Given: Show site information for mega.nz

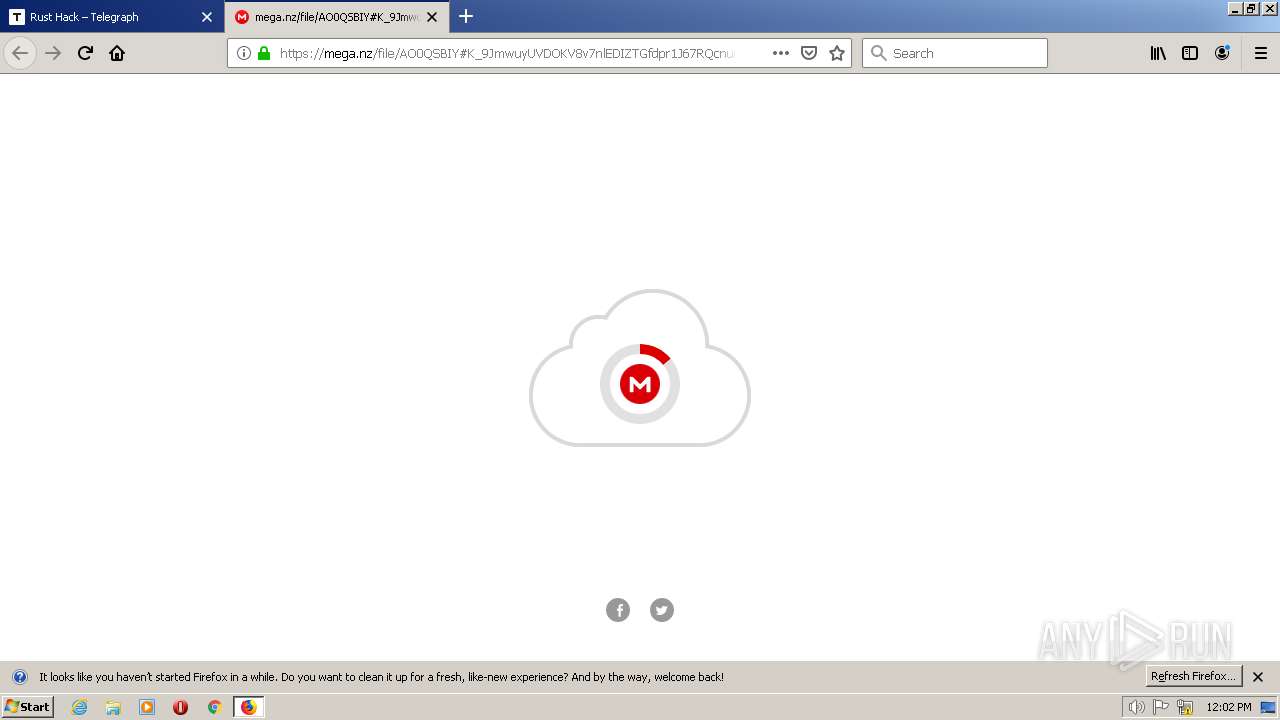Looking at the screenshot, I should click(x=244, y=53).
